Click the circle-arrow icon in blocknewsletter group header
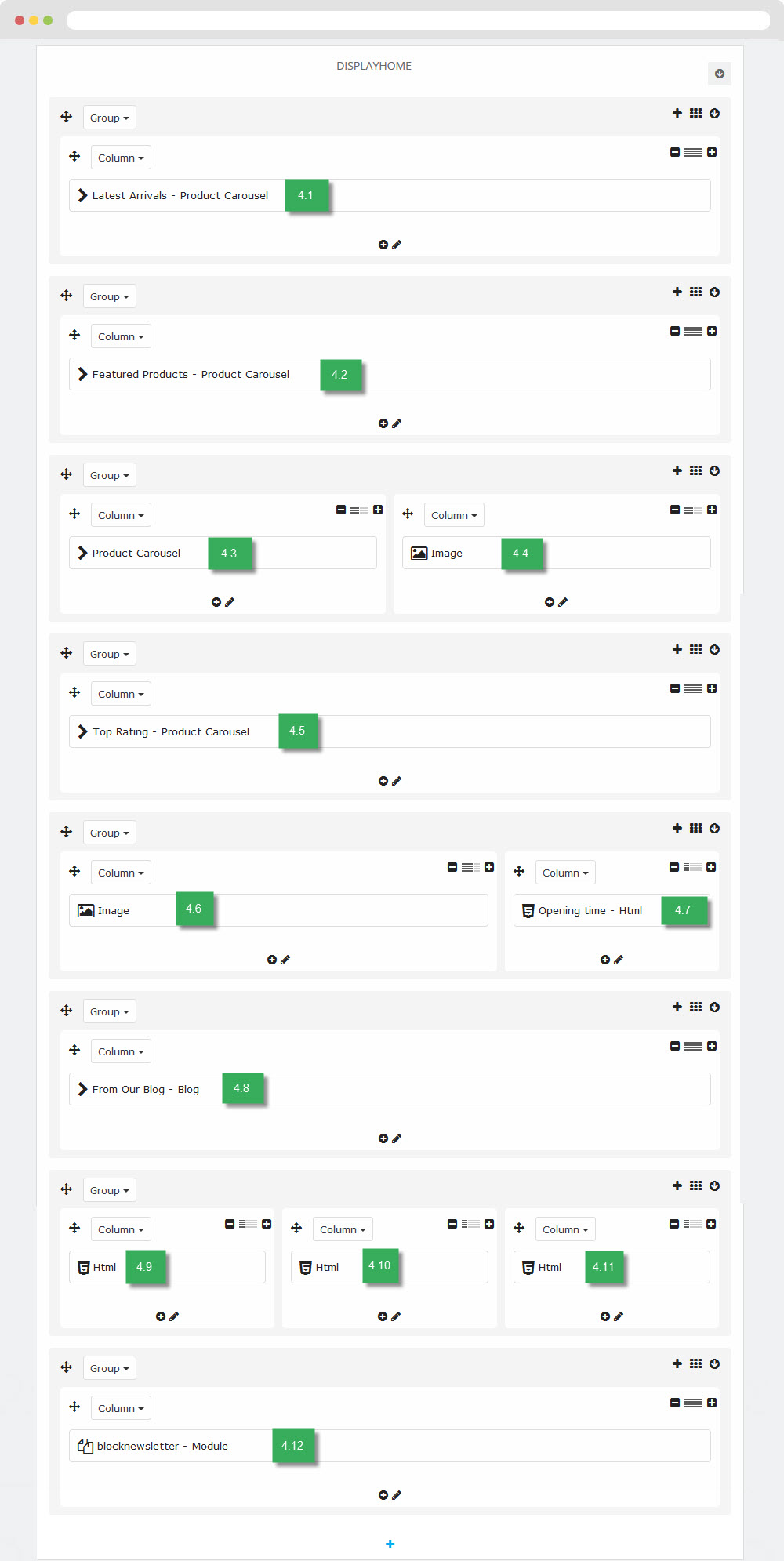This screenshot has height=1561, width=784. coord(714,1363)
